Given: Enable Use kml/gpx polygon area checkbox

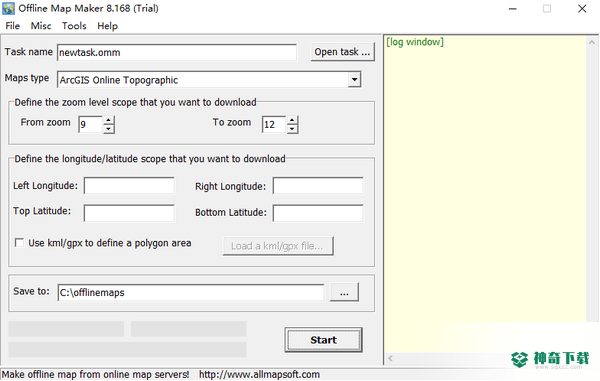Looking at the screenshot, I should point(19,243).
